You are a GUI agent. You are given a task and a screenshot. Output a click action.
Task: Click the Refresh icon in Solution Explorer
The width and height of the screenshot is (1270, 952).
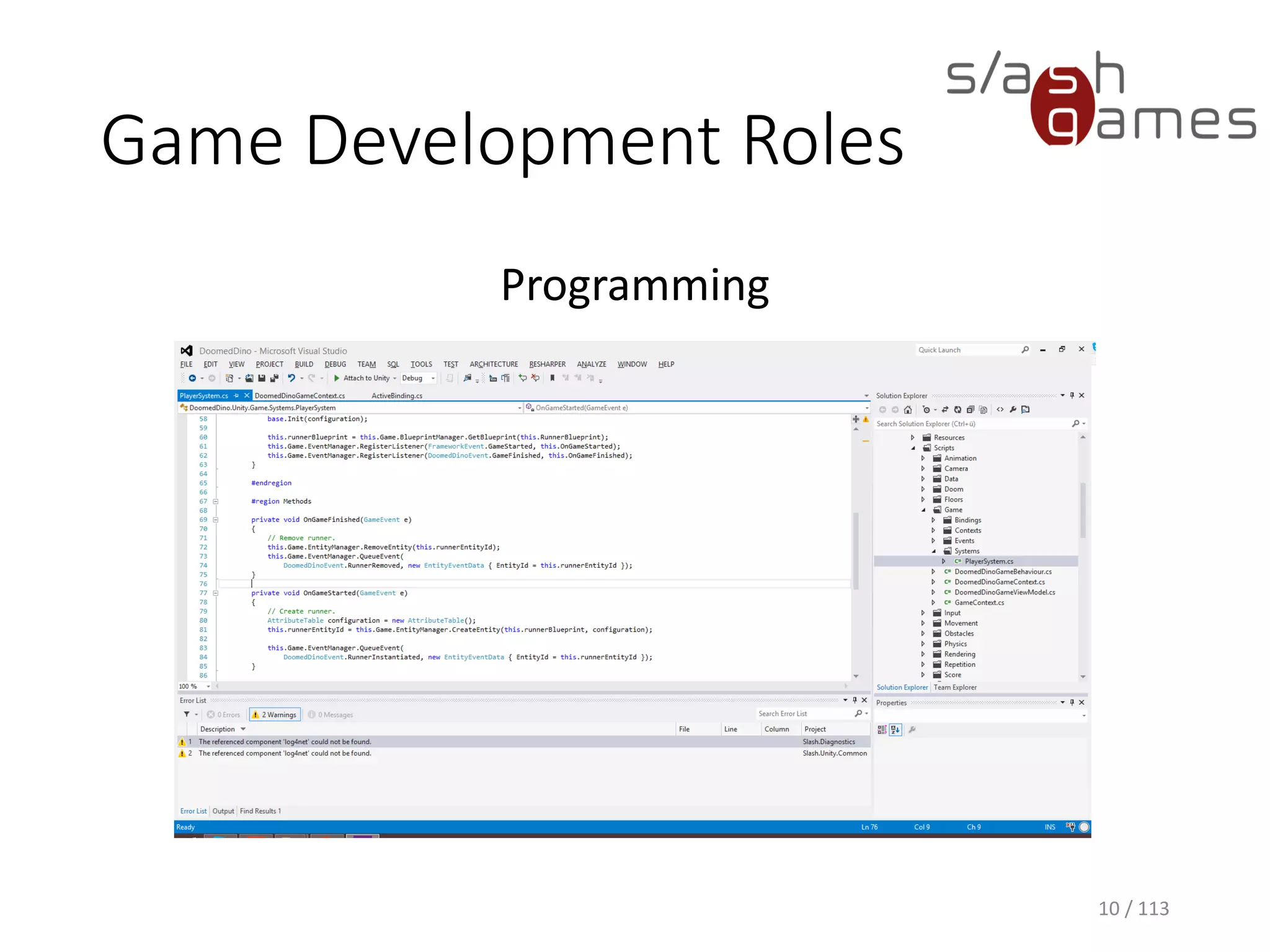click(x=957, y=410)
